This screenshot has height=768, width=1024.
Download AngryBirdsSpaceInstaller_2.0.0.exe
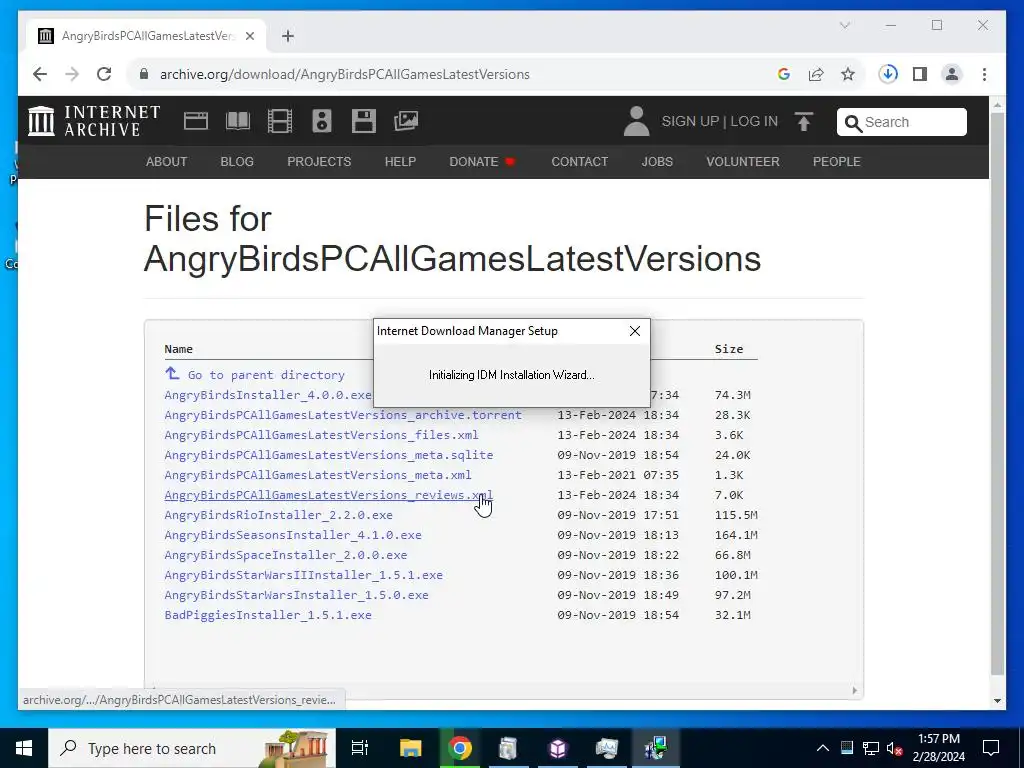(286, 555)
